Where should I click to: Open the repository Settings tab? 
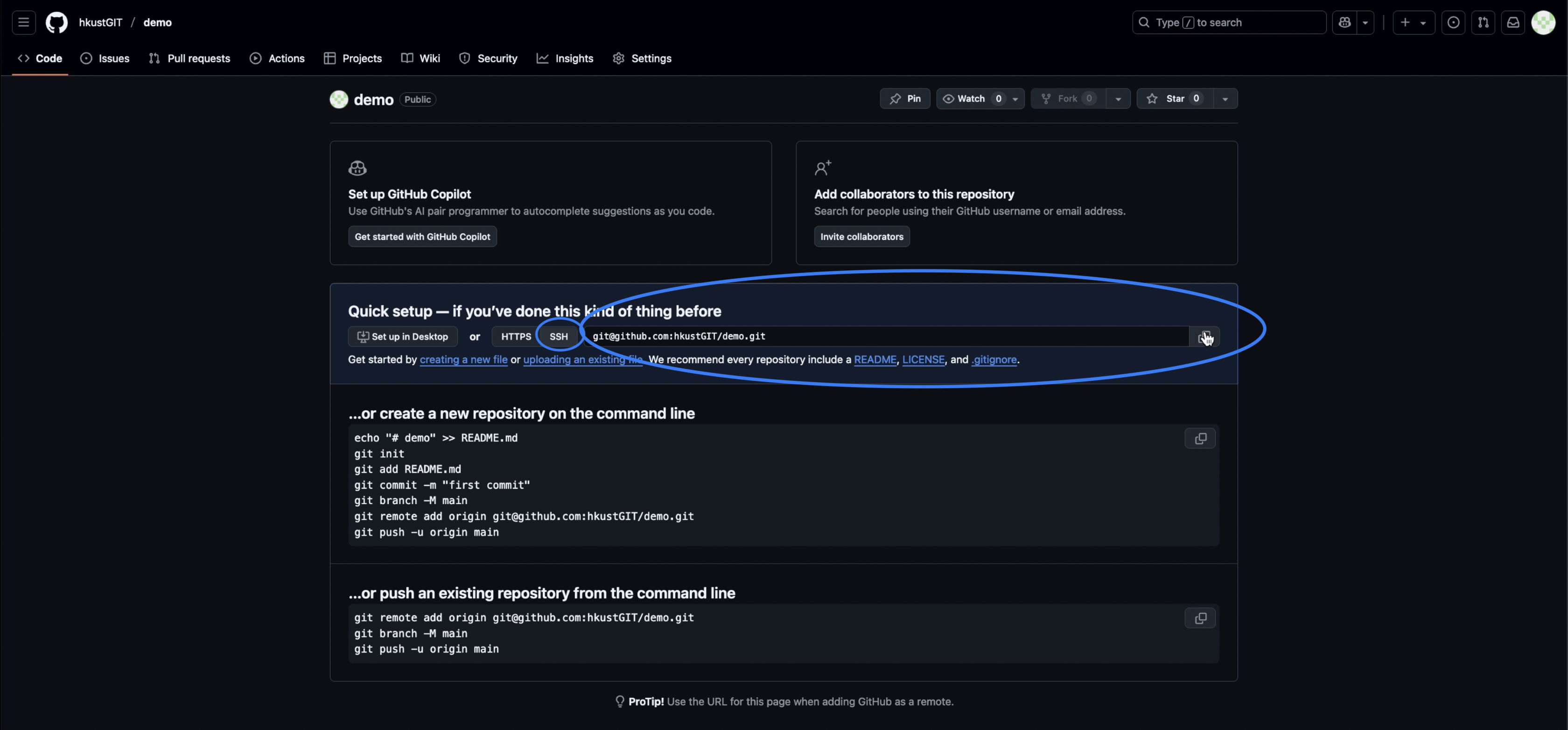[642, 58]
